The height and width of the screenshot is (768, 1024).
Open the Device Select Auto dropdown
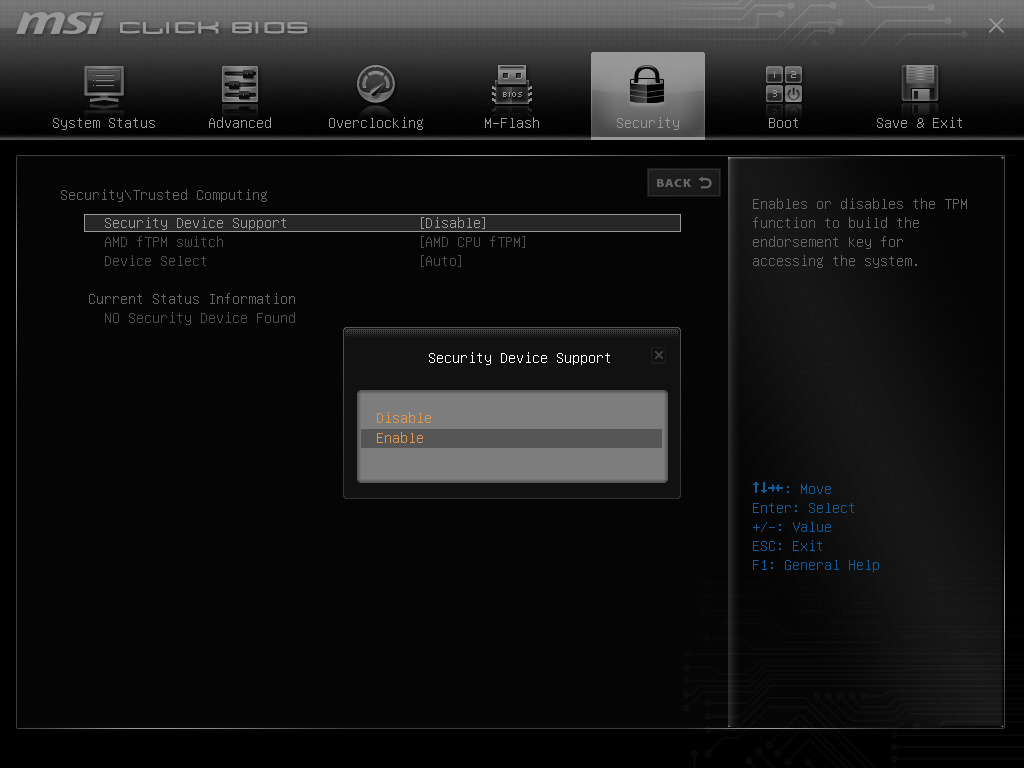441,260
